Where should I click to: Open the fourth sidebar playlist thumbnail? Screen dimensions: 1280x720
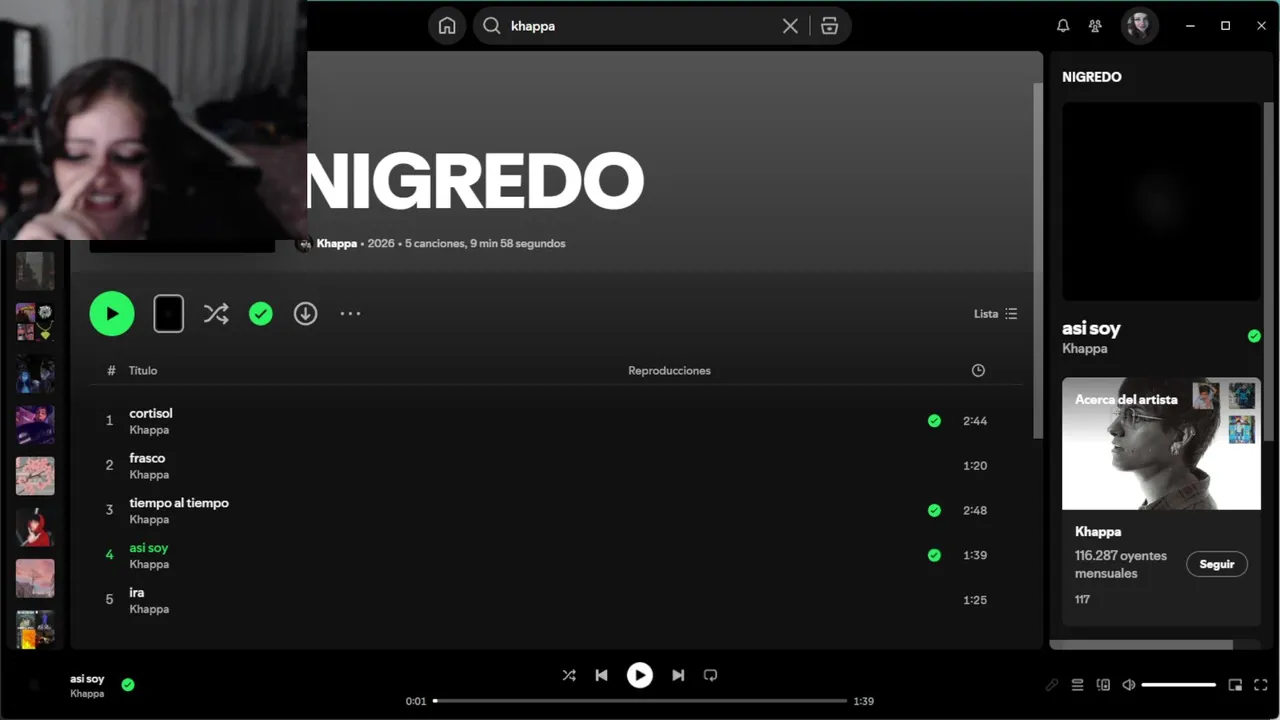(35, 425)
